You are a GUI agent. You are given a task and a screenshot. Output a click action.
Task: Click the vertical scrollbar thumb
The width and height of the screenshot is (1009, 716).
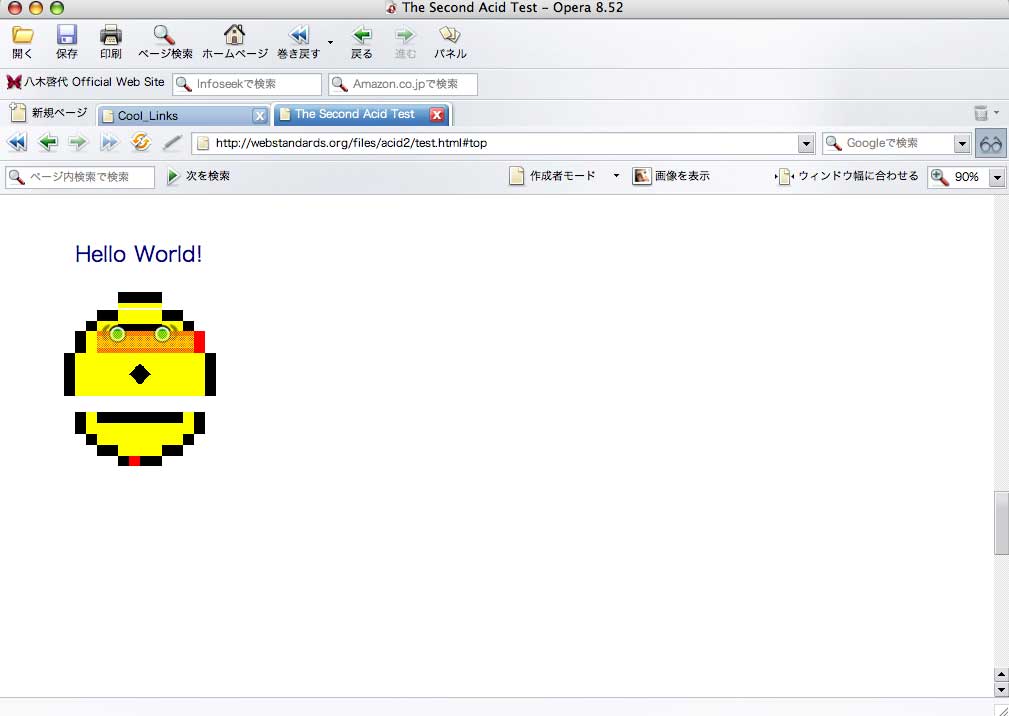coord(1001,522)
